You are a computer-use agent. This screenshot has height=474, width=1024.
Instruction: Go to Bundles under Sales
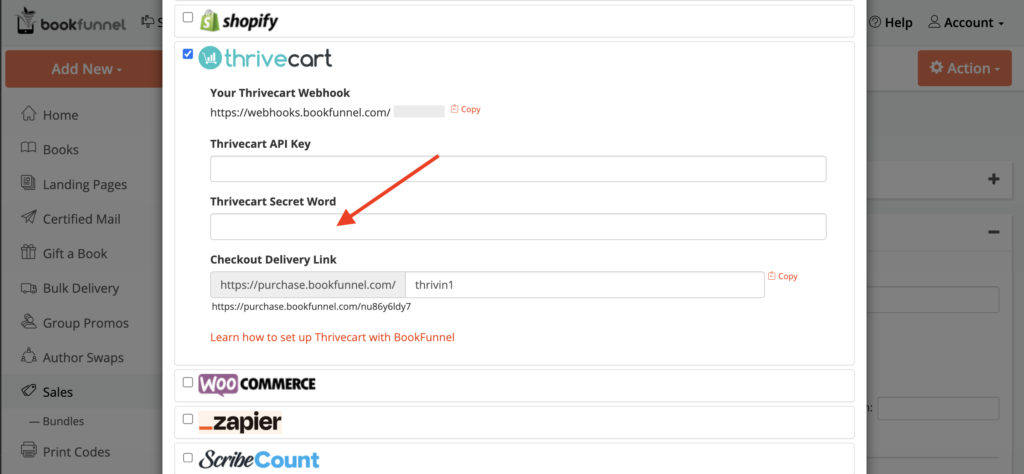click(x=63, y=422)
